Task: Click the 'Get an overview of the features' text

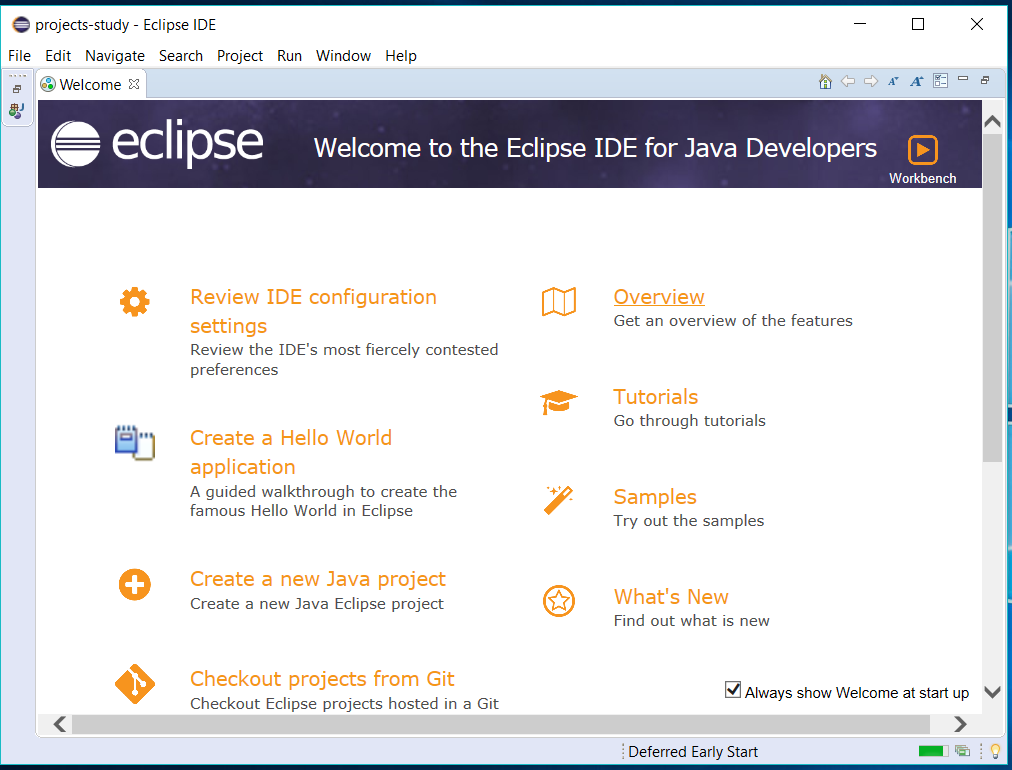Action: coord(733,321)
